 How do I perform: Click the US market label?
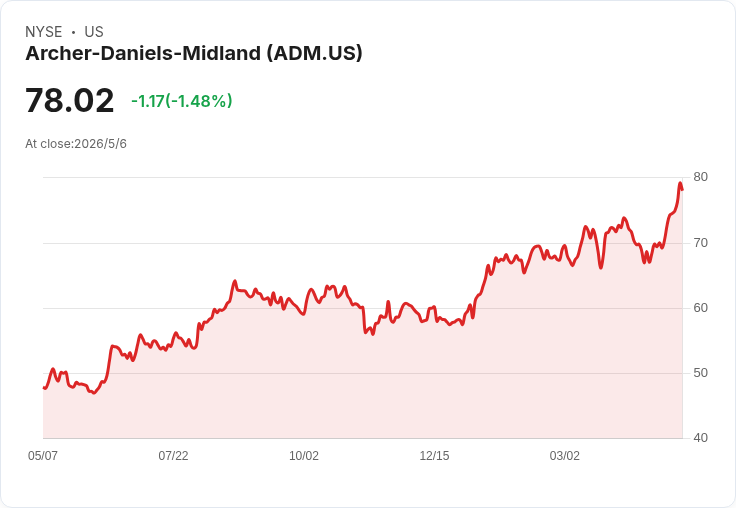(94, 32)
